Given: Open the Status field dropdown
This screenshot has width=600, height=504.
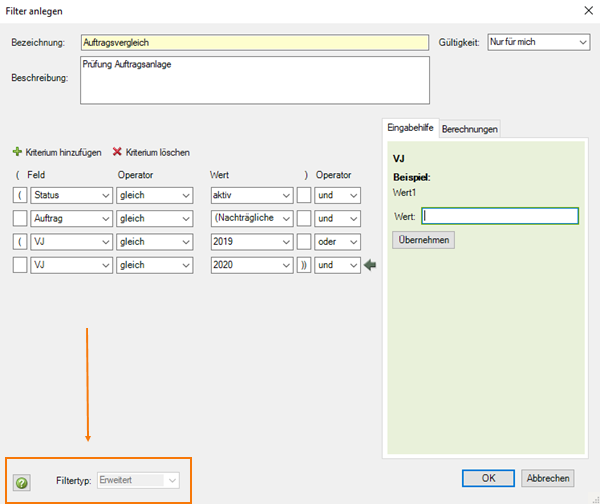Looking at the screenshot, I should point(72,195).
